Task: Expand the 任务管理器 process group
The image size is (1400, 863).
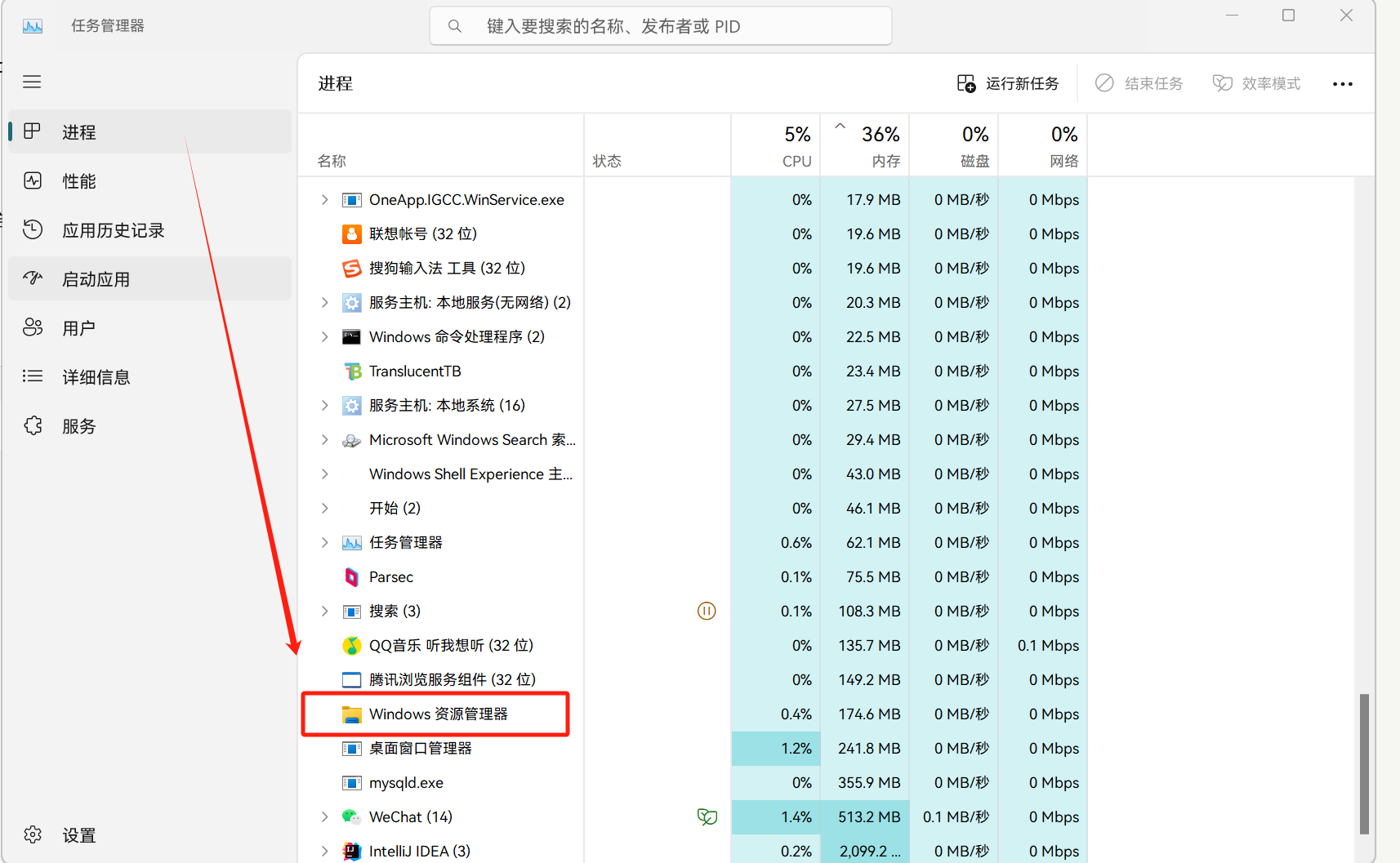Action: click(x=325, y=543)
